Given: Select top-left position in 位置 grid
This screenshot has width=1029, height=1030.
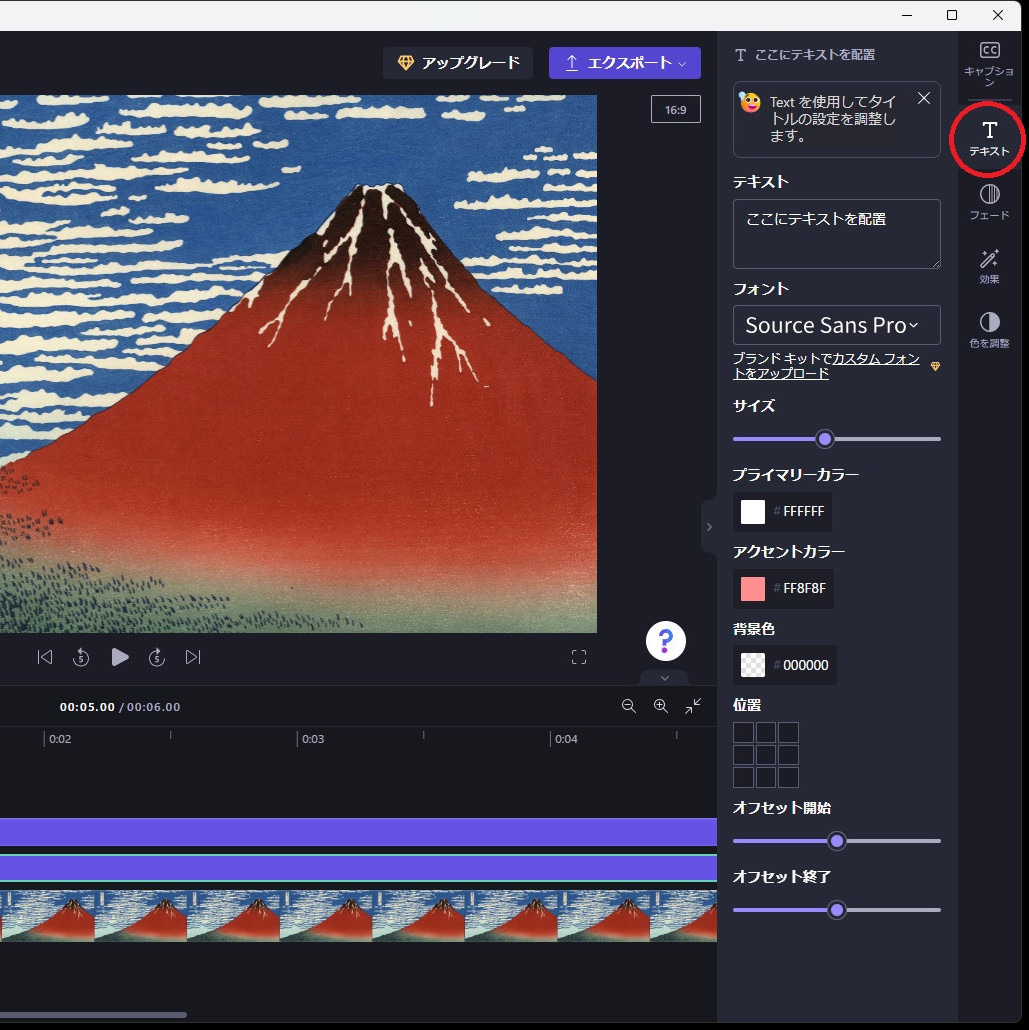Looking at the screenshot, I should pos(744,732).
